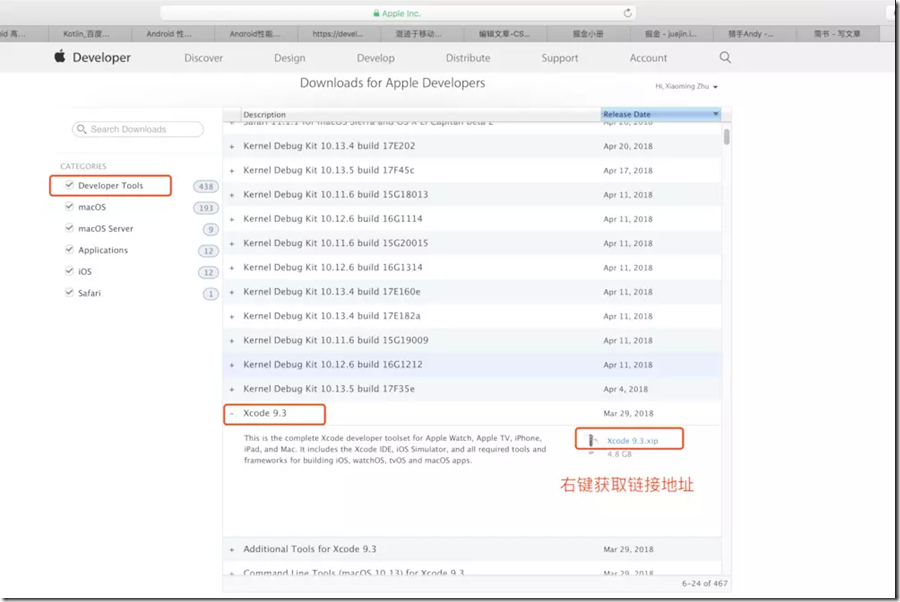Open the Discover menu
The width and height of the screenshot is (900, 602).
(203, 58)
